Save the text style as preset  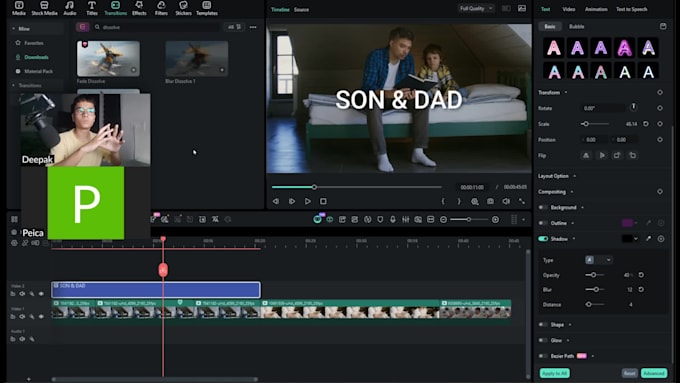click(x=663, y=26)
